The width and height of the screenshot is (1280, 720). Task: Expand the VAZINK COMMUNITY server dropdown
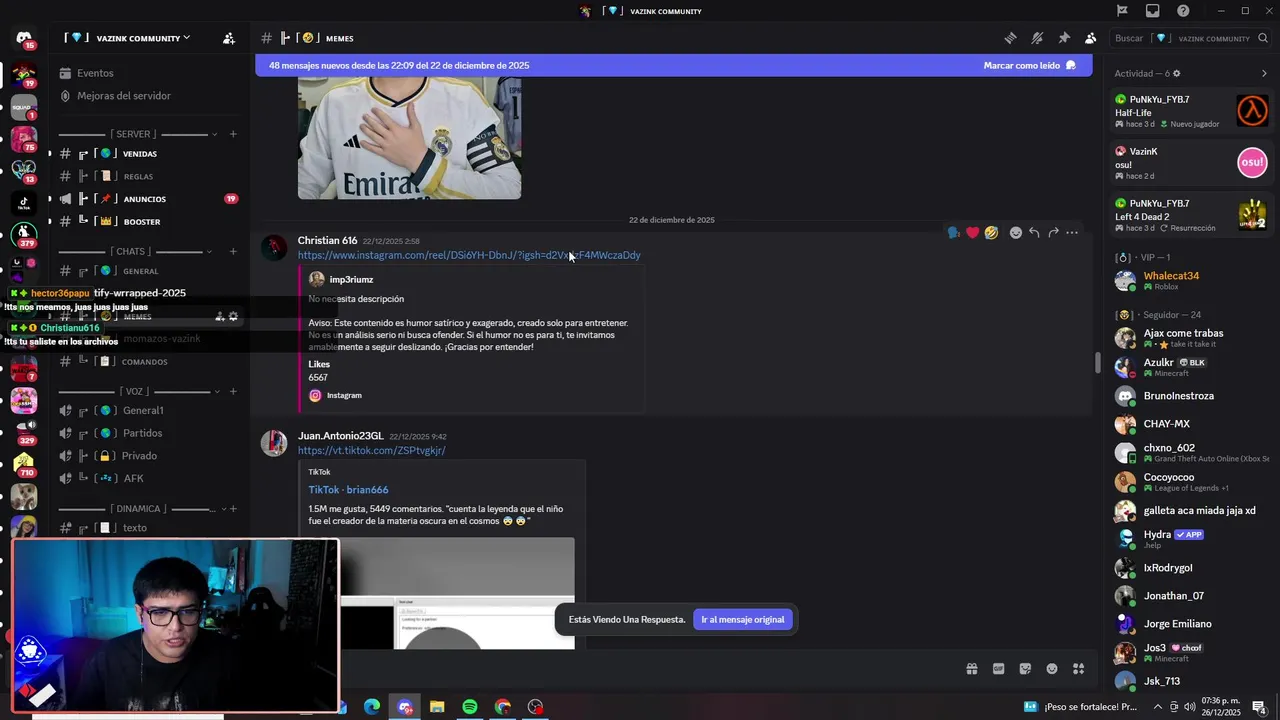(x=128, y=38)
